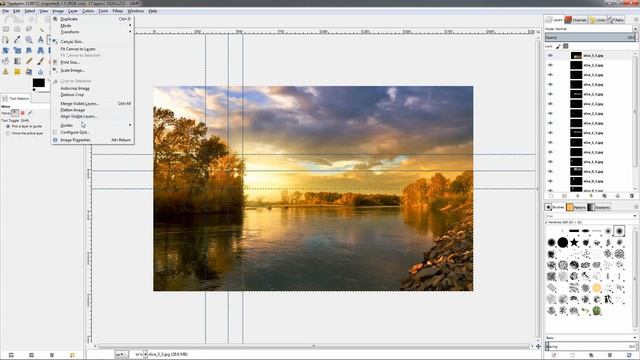Open the Layers dock configuration menu button

(x=636, y=20)
